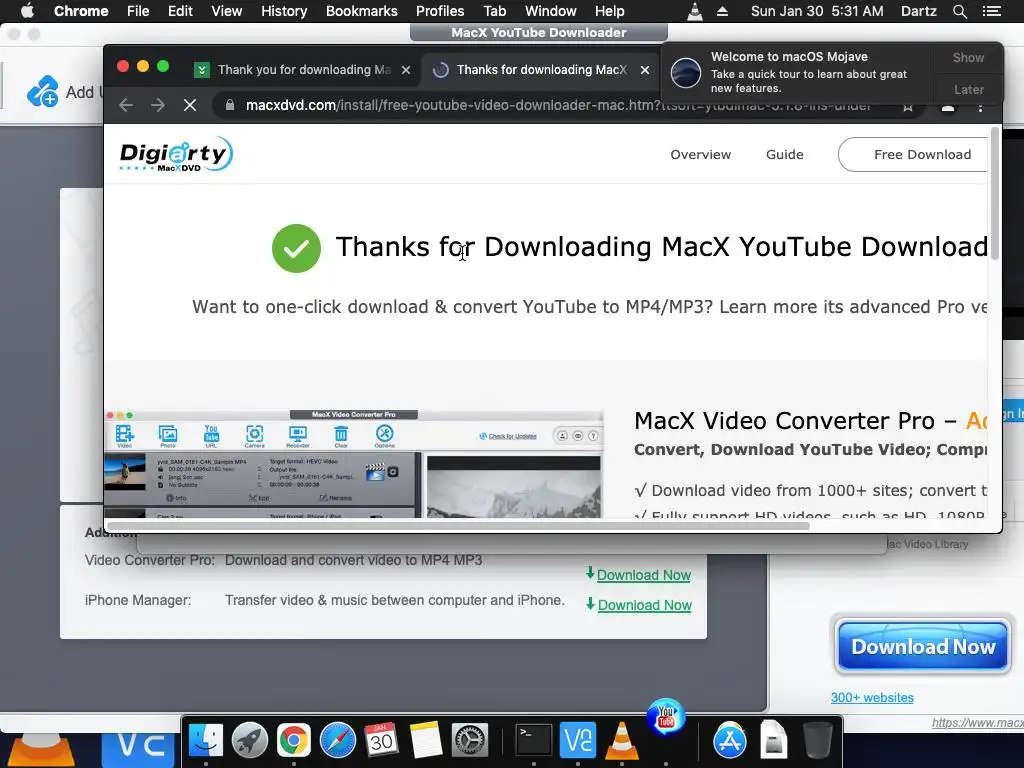
Task: Open the View menu
Action: [227, 11]
